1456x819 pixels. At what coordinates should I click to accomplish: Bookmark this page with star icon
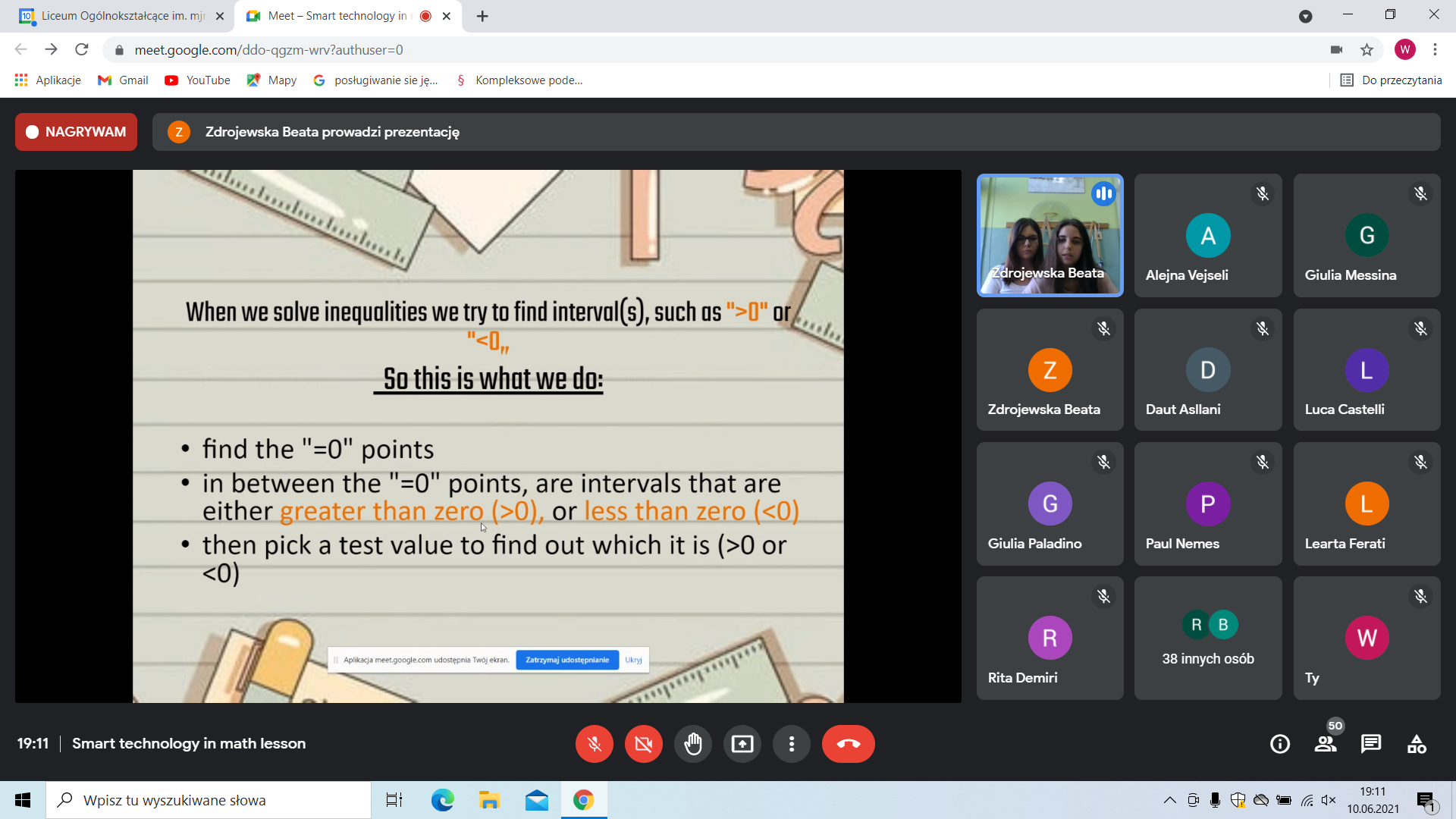tap(1367, 50)
